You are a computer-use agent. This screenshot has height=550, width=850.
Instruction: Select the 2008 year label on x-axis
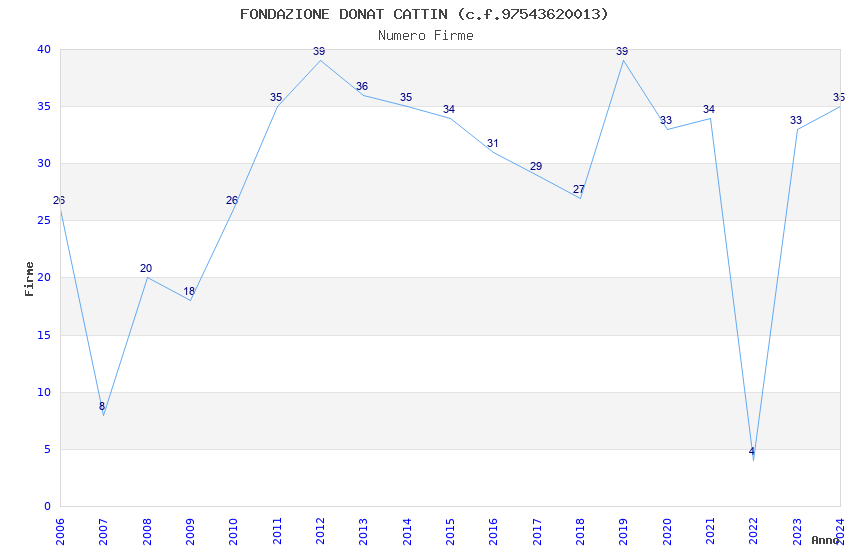146,532
